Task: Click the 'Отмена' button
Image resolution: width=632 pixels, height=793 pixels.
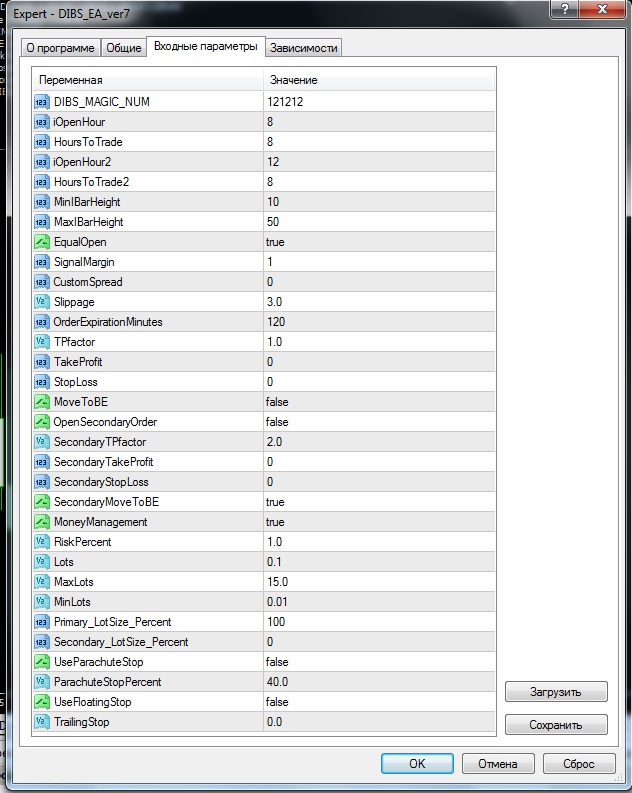Action: (498, 764)
